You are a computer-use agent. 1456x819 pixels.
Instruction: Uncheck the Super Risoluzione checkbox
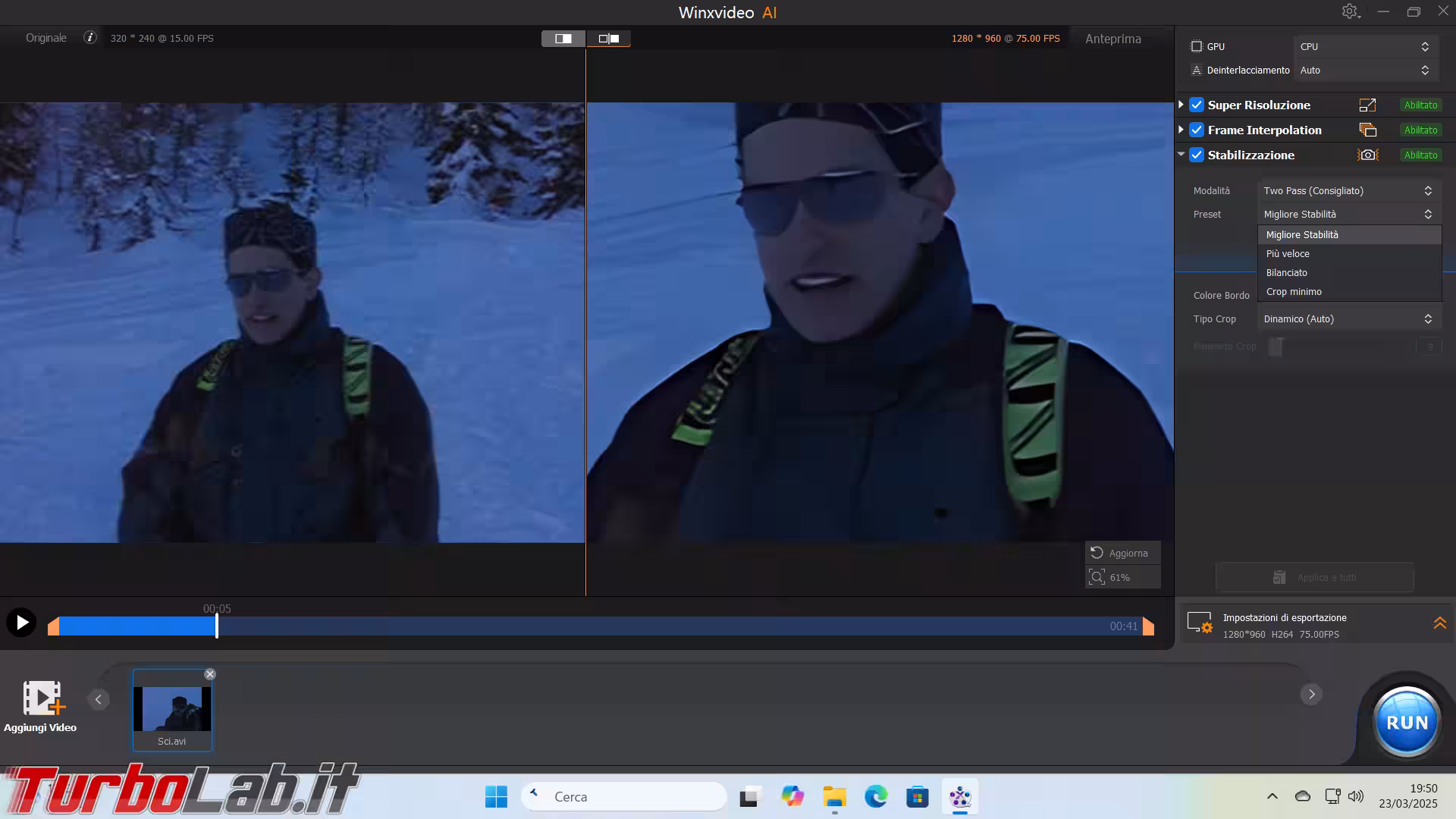click(x=1197, y=105)
